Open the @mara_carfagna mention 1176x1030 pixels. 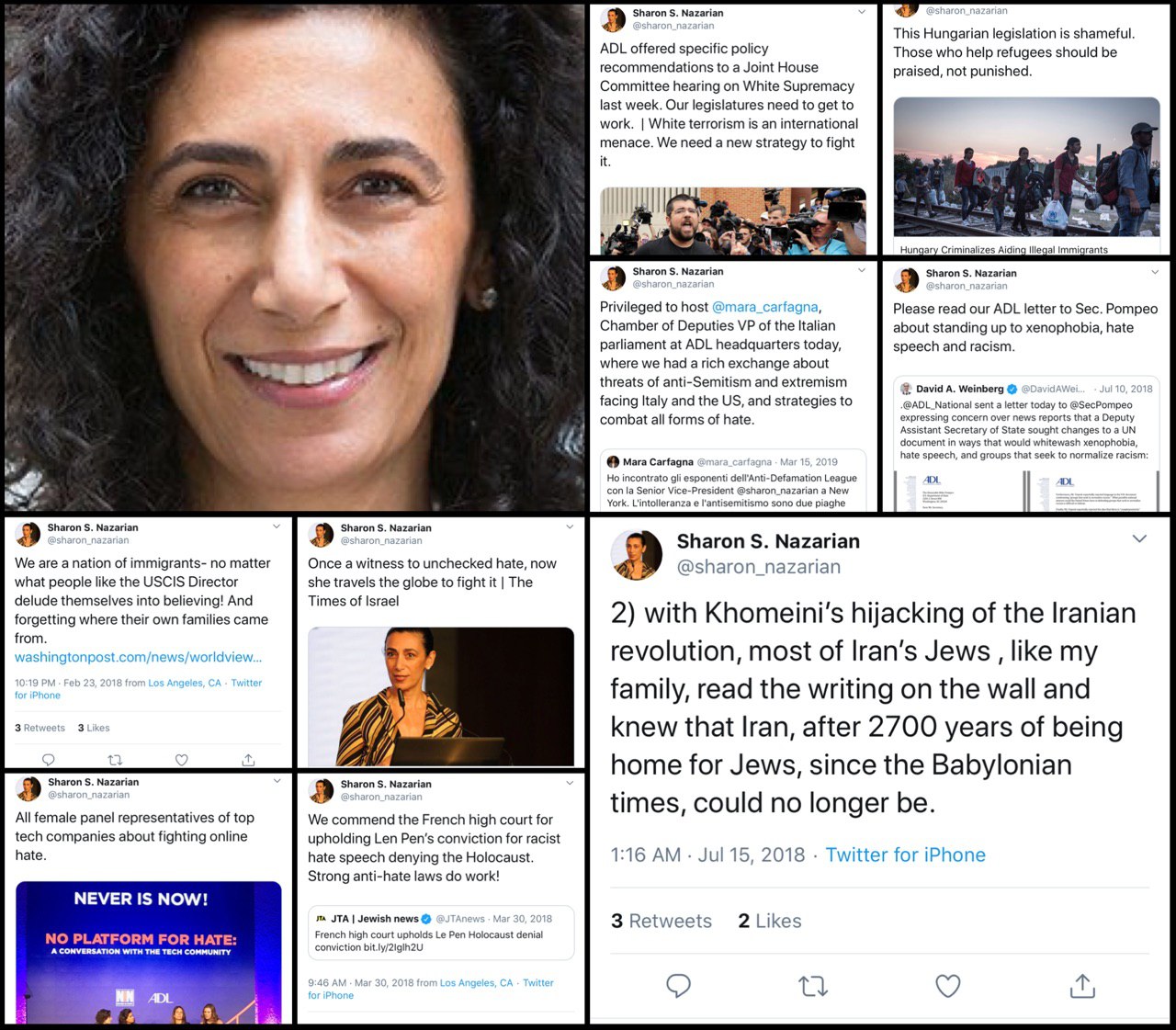764,307
